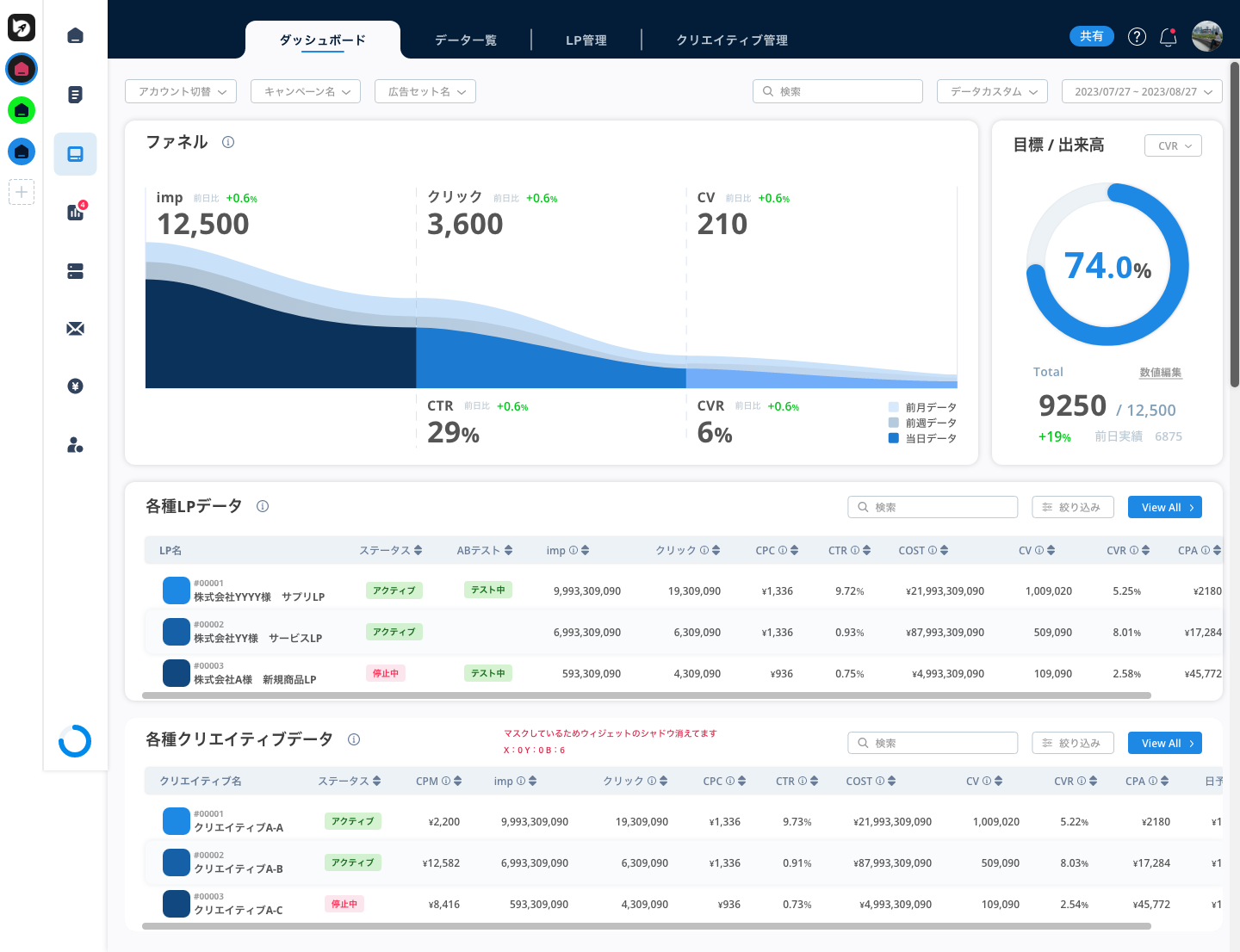The height and width of the screenshot is (952, 1240).
Task: Sort the LP table by CTR
Action: pos(866,551)
